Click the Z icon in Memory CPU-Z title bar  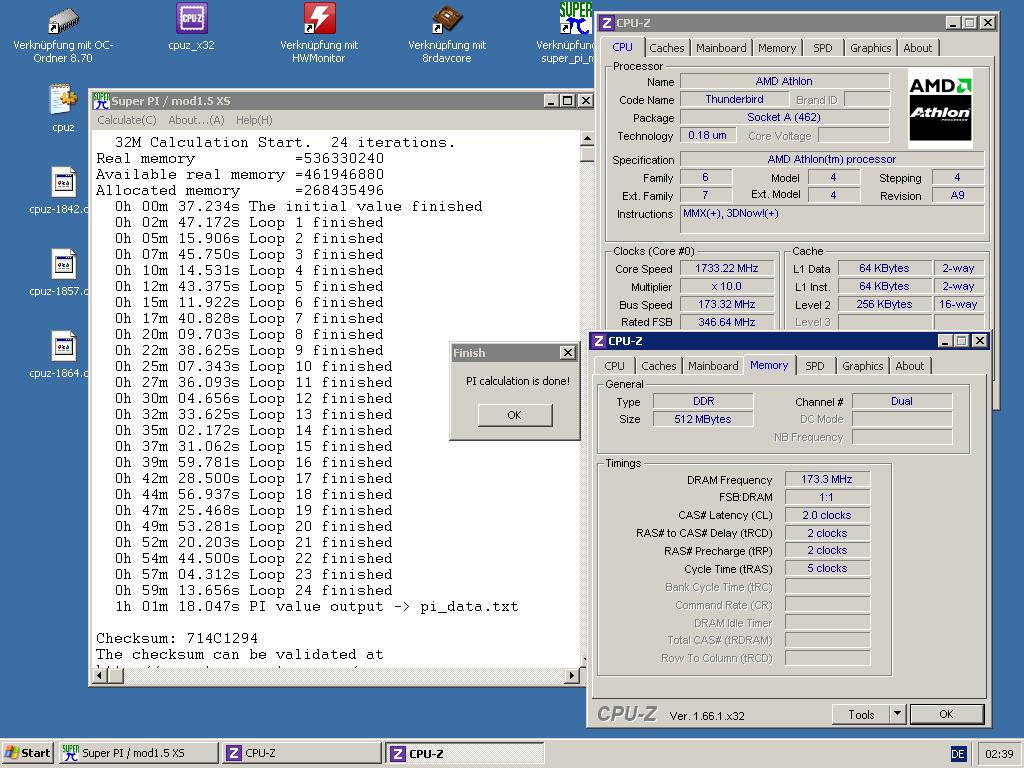[598, 341]
